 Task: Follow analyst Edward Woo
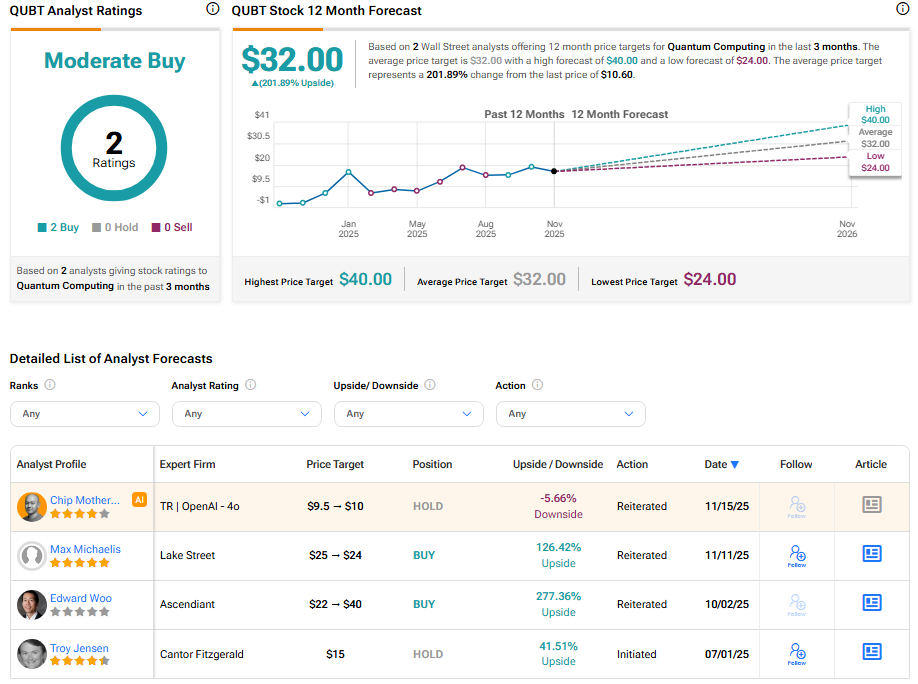pyautogui.click(x=797, y=603)
